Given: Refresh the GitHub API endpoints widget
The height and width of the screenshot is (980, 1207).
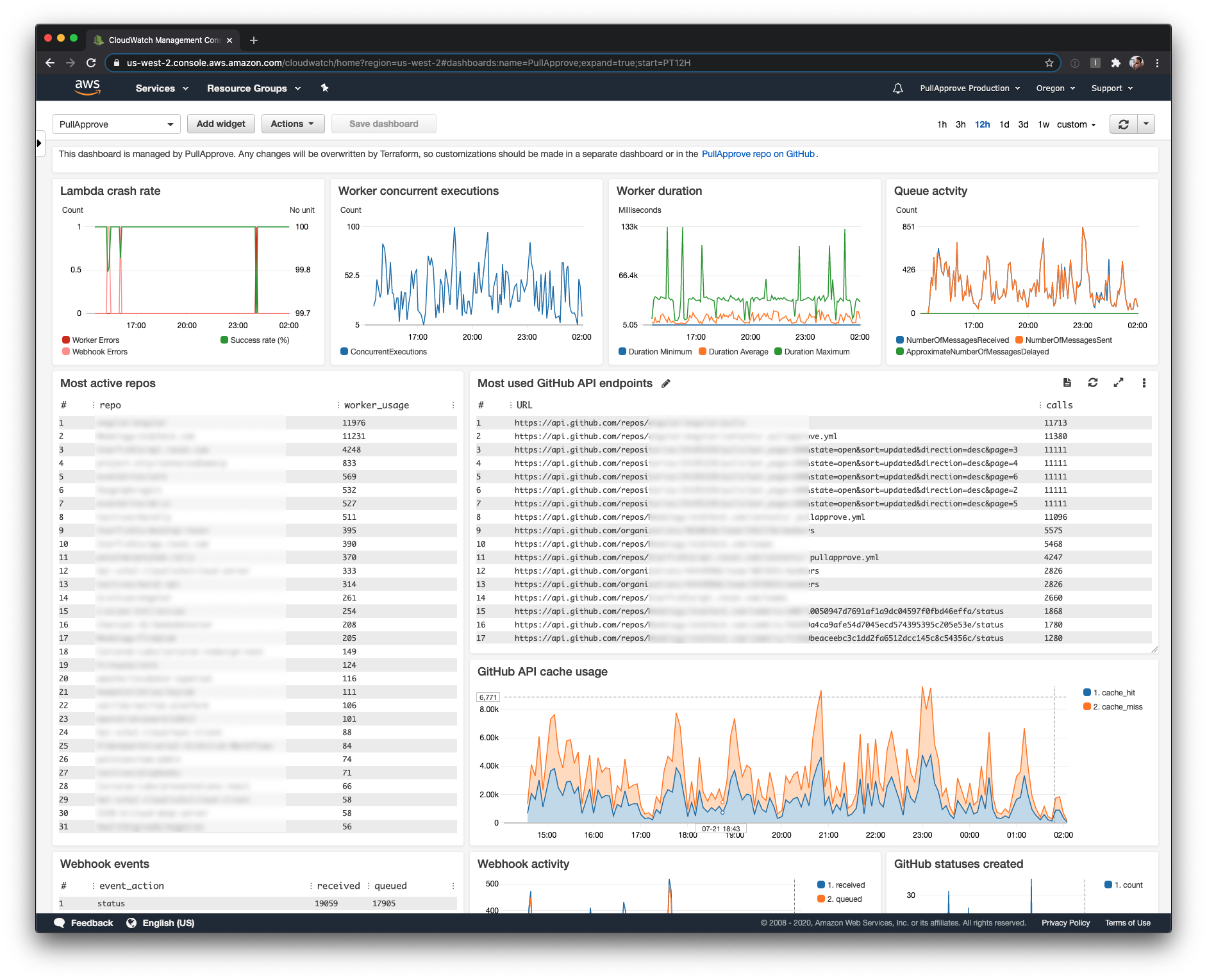Looking at the screenshot, I should 1093,383.
